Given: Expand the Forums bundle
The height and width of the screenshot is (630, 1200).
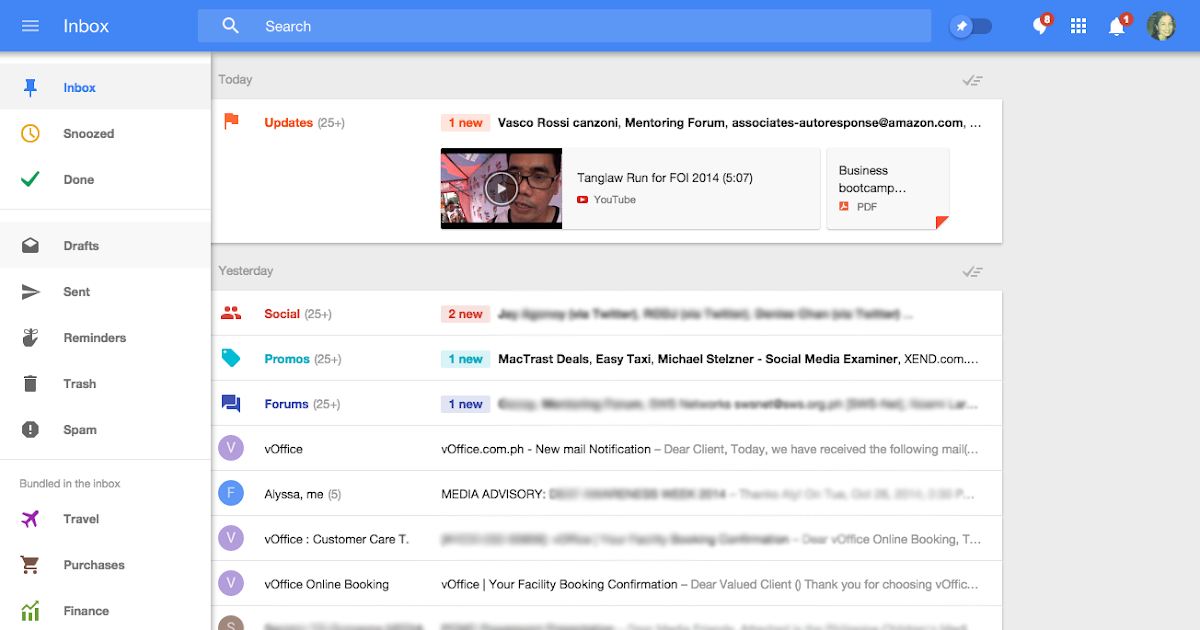Looking at the screenshot, I should coord(606,404).
